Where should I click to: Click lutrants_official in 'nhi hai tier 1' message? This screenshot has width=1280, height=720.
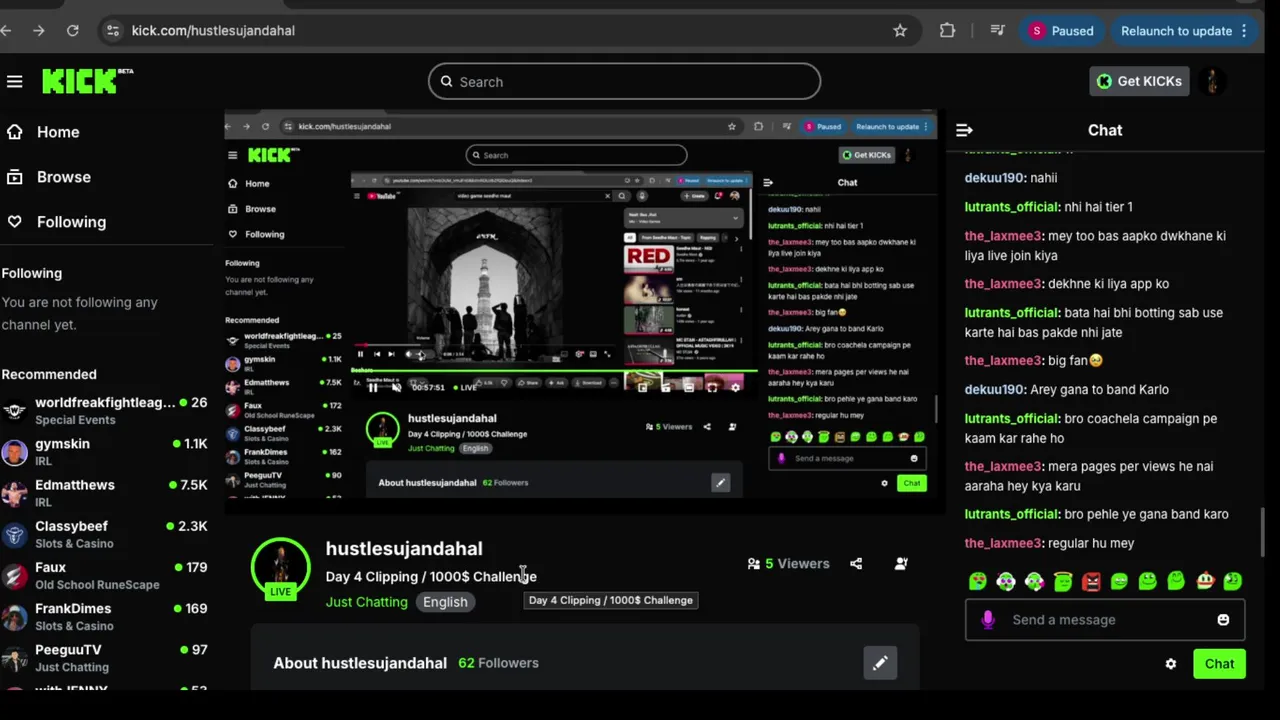pos(1011,207)
